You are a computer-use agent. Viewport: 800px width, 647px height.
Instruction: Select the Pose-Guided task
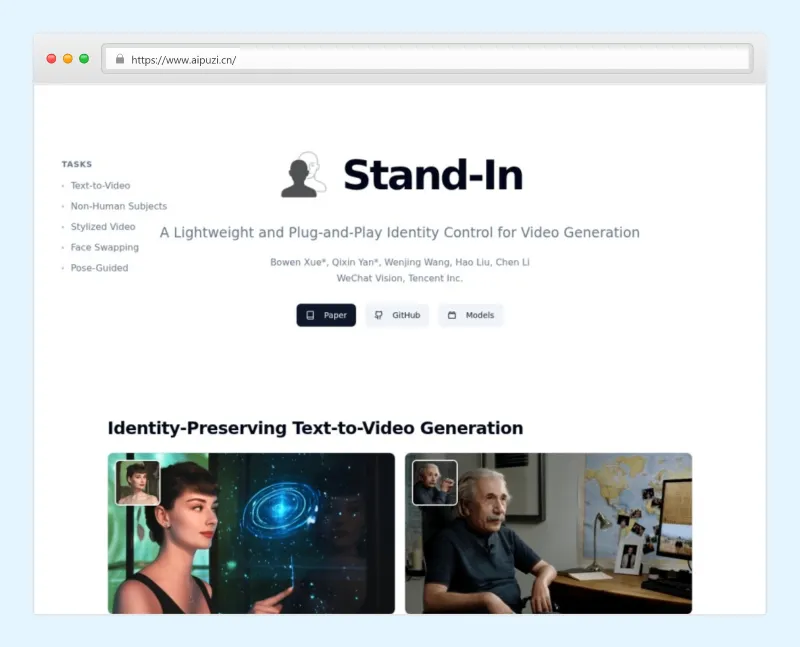click(x=97, y=268)
